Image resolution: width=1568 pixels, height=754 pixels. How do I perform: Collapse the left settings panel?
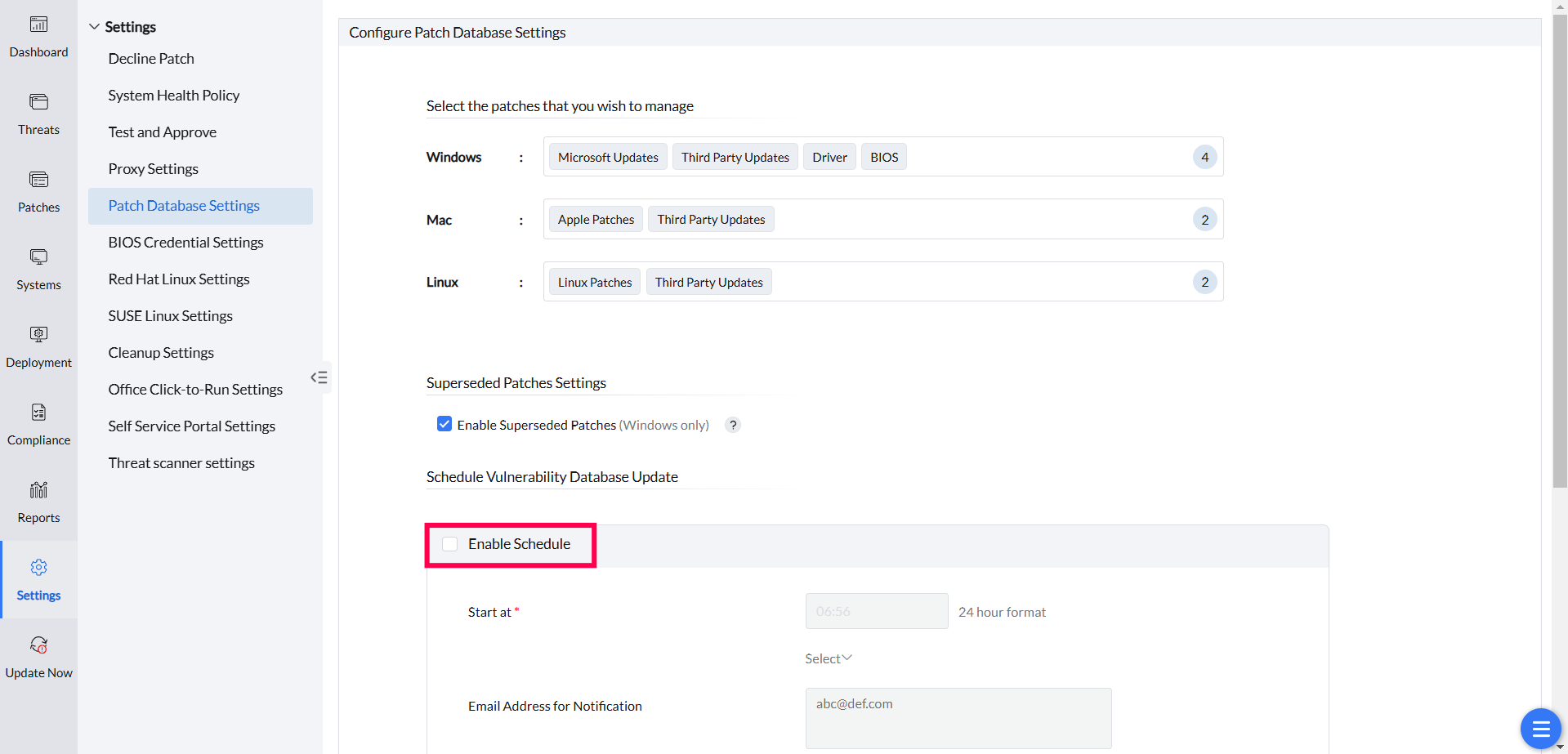click(x=319, y=377)
